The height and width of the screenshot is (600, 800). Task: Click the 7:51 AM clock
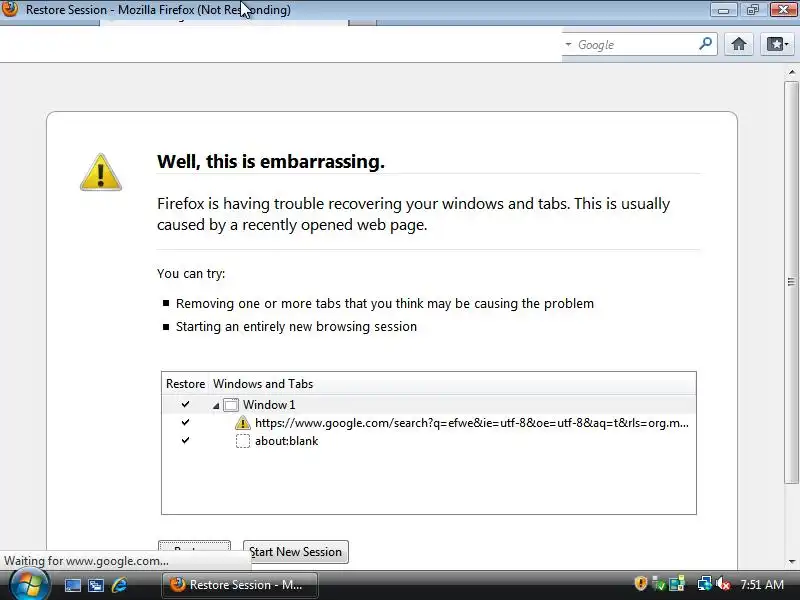pyautogui.click(x=762, y=585)
